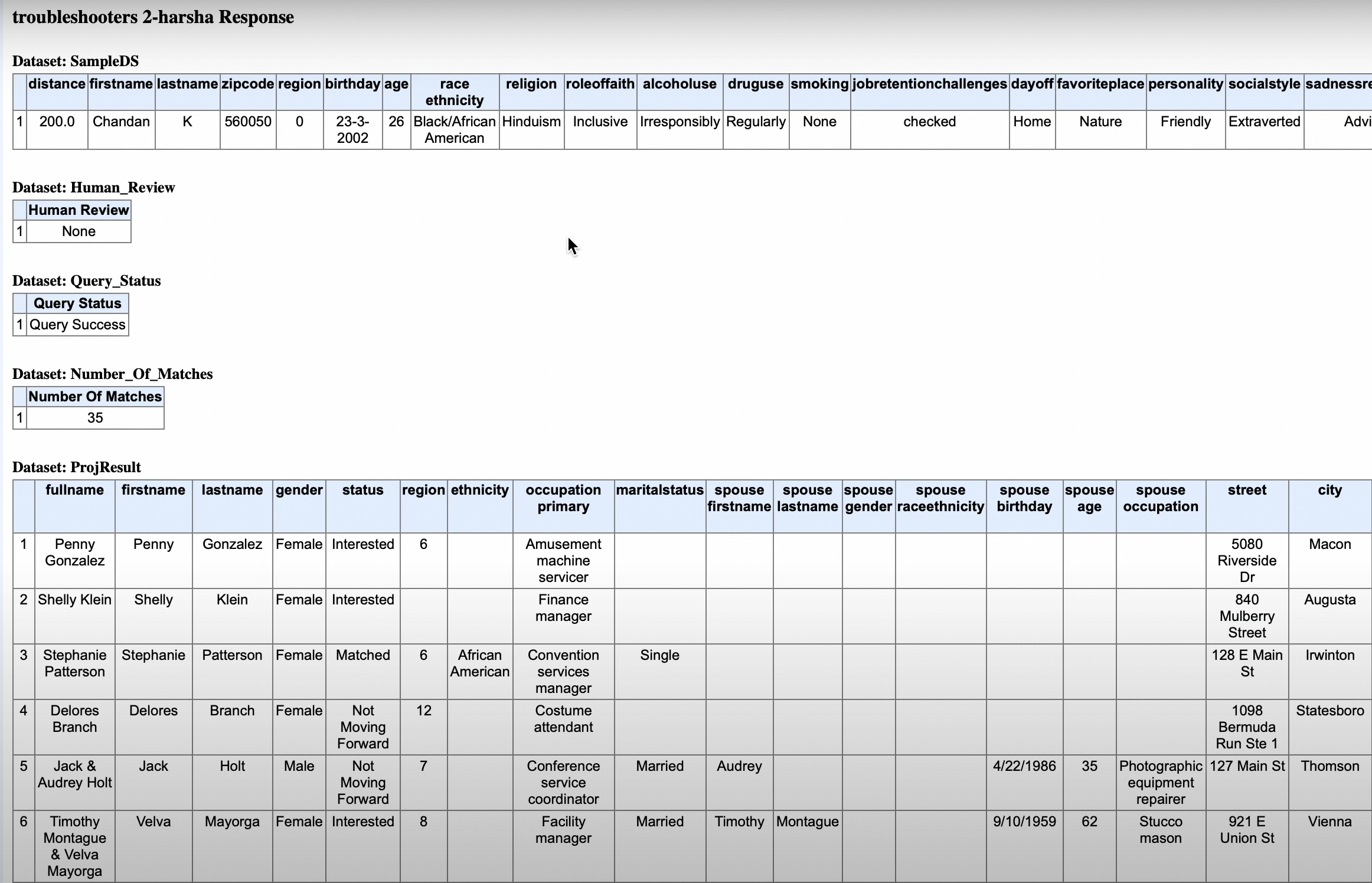Select the 'Hinduism' religion cell
This screenshot has height=883, width=1372.
coord(531,122)
